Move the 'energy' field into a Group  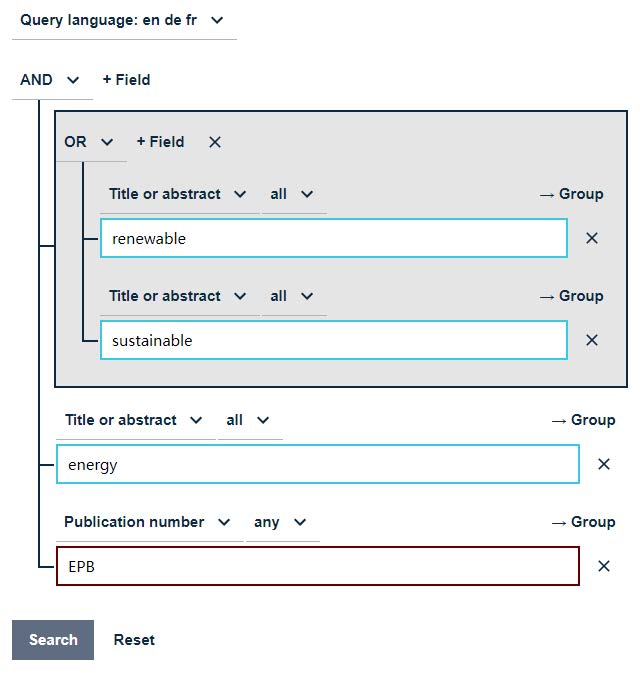pos(583,420)
